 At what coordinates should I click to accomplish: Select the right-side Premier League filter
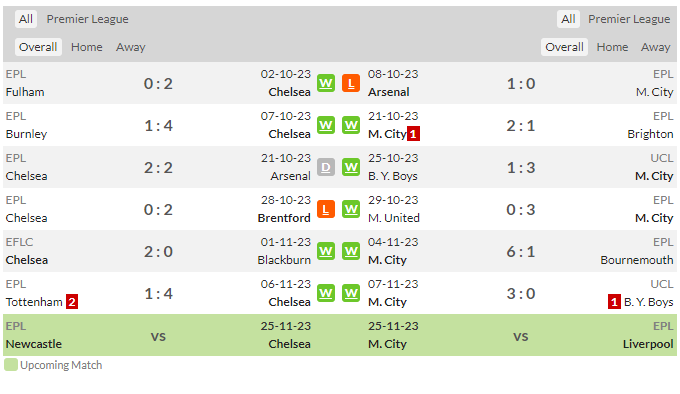tap(629, 19)
